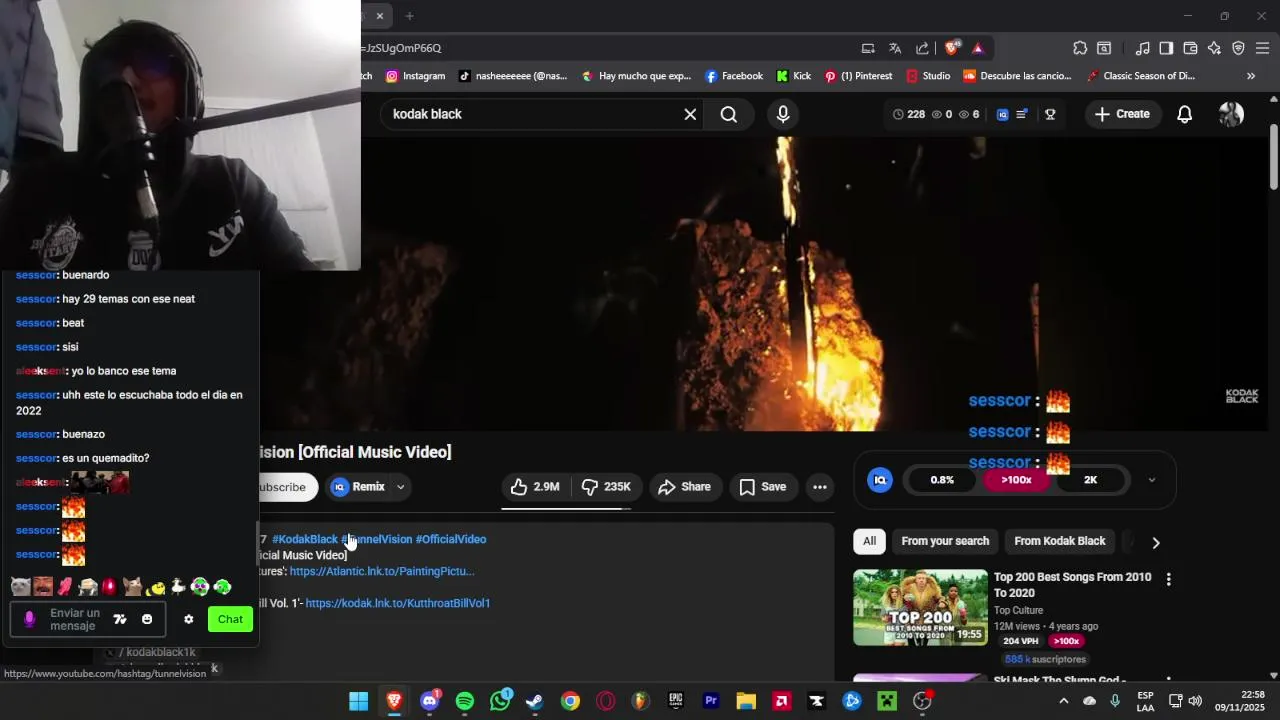Open the browser hamburger main menu

[1262, 48]
